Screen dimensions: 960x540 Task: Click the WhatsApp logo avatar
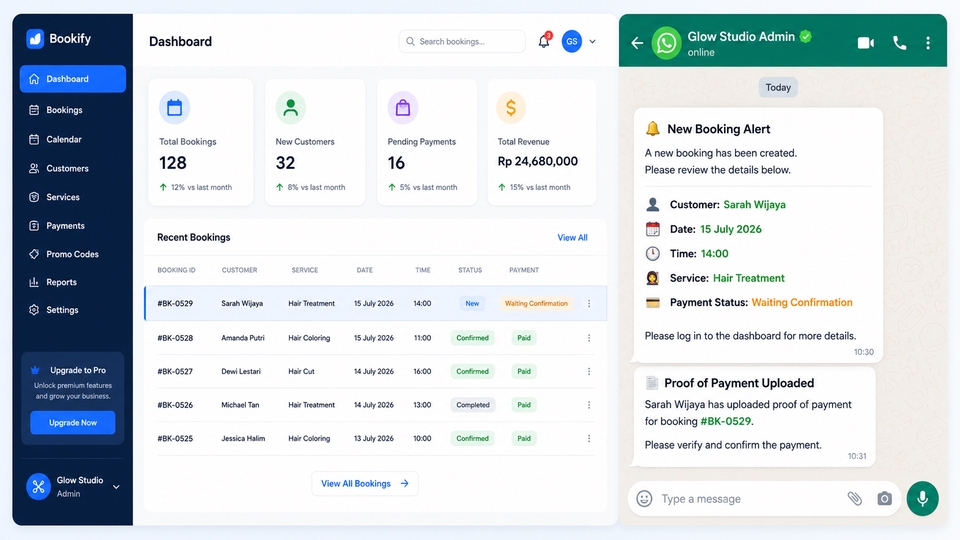click(666, 43)
